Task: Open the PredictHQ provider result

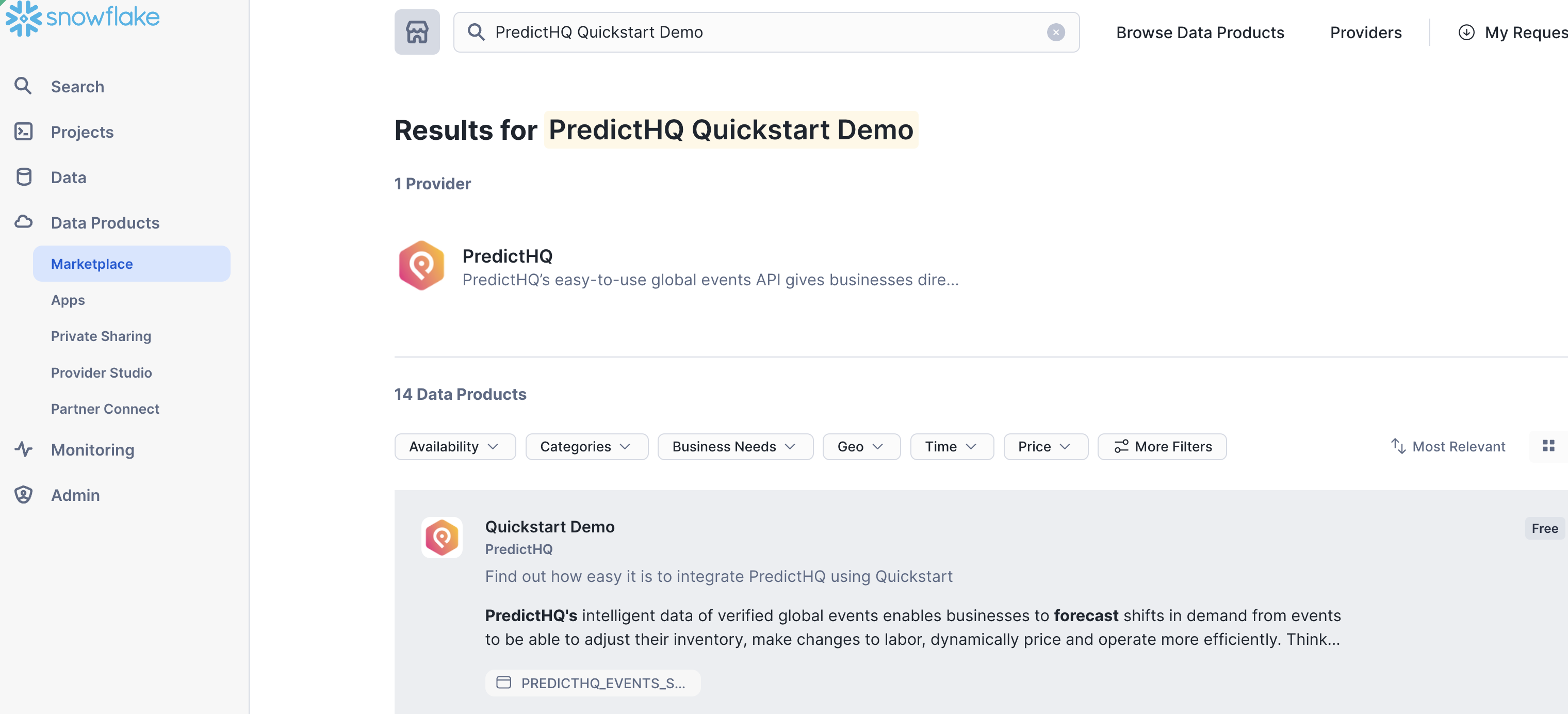Action: pos(507,256)
